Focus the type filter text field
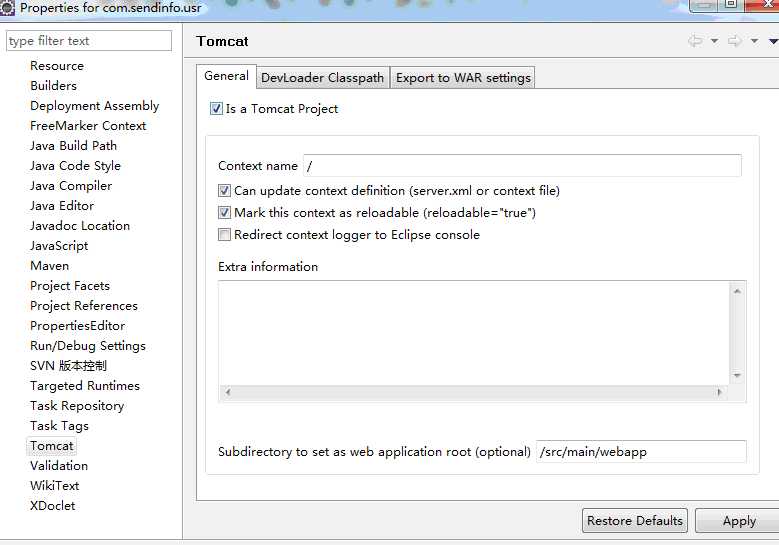779x545 pixels. (x=89, y=41)
